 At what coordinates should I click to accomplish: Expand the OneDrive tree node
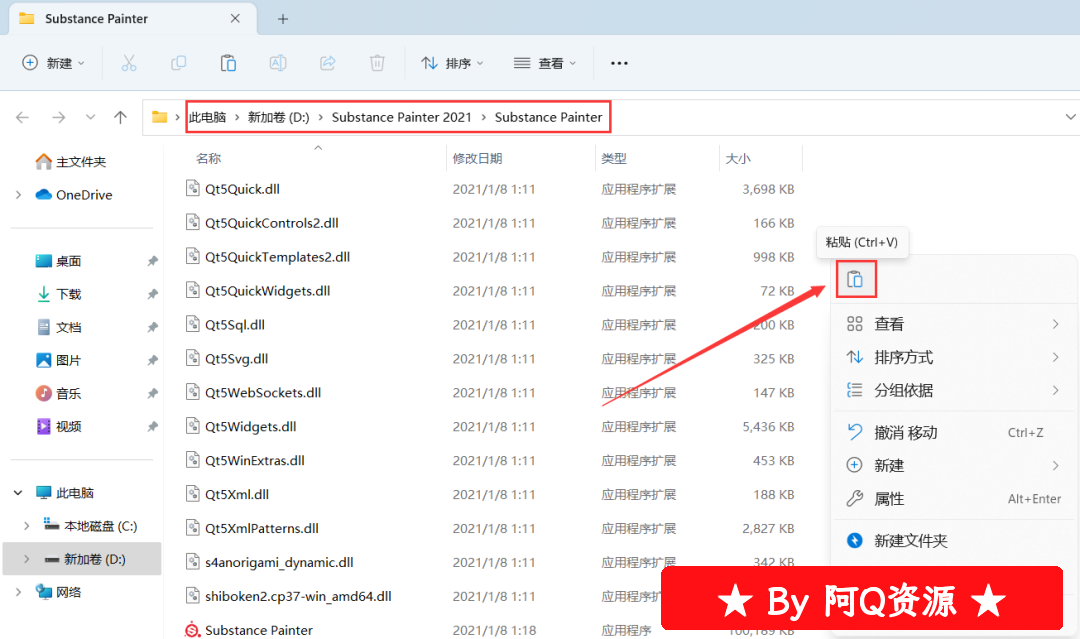19,195
